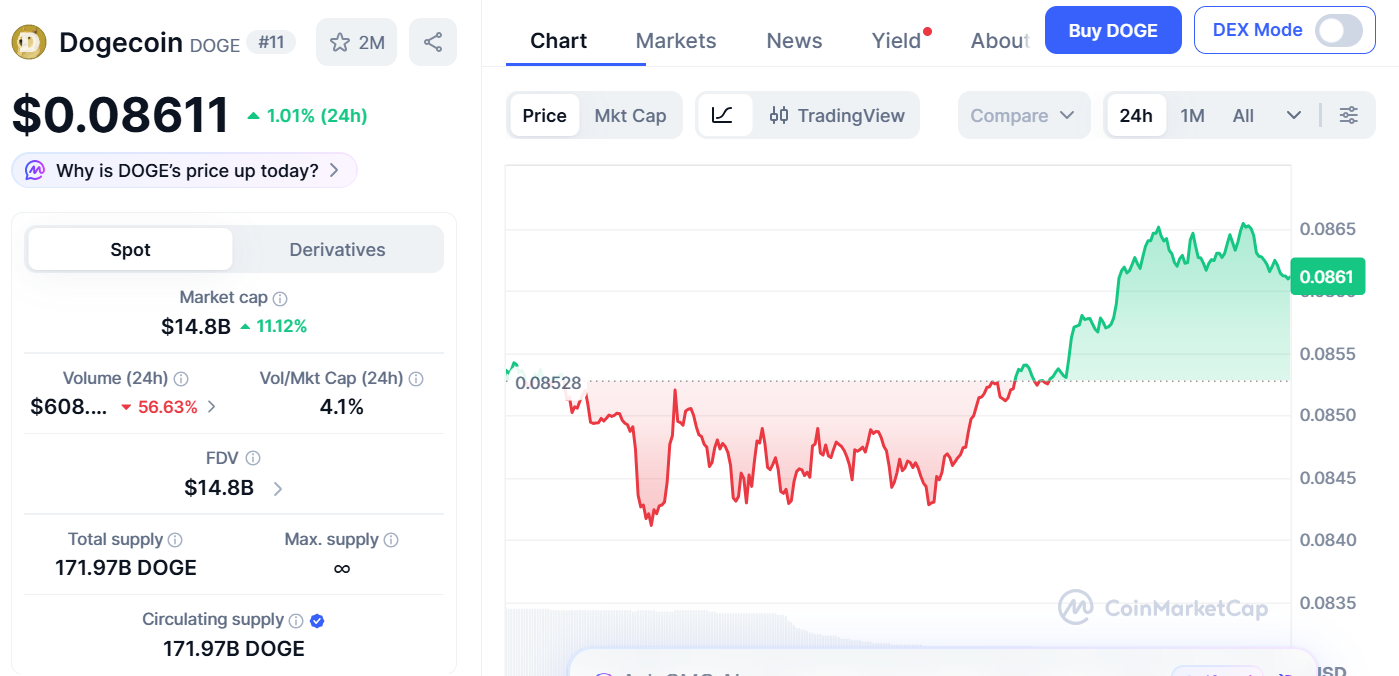Set chart range to 1M
This screenshot has width=1399, height=676.
[1192, 115]
